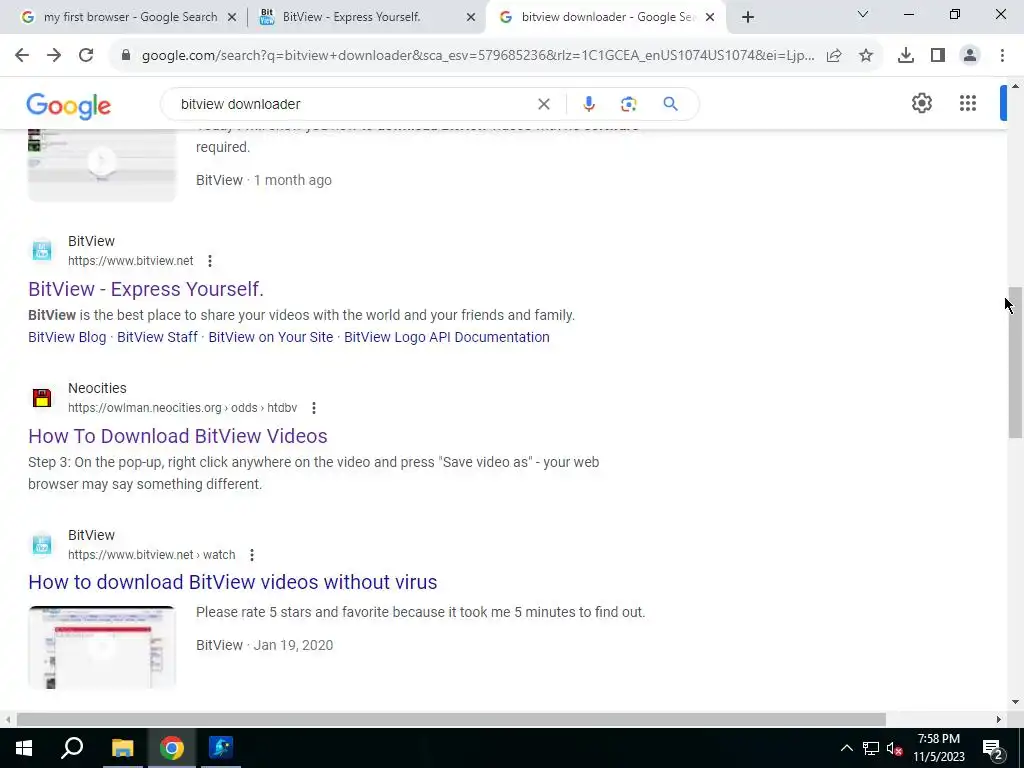Switch to BitView - Express Yourself tab
This screenshot has height=768, width=1024.
[366, 17]
